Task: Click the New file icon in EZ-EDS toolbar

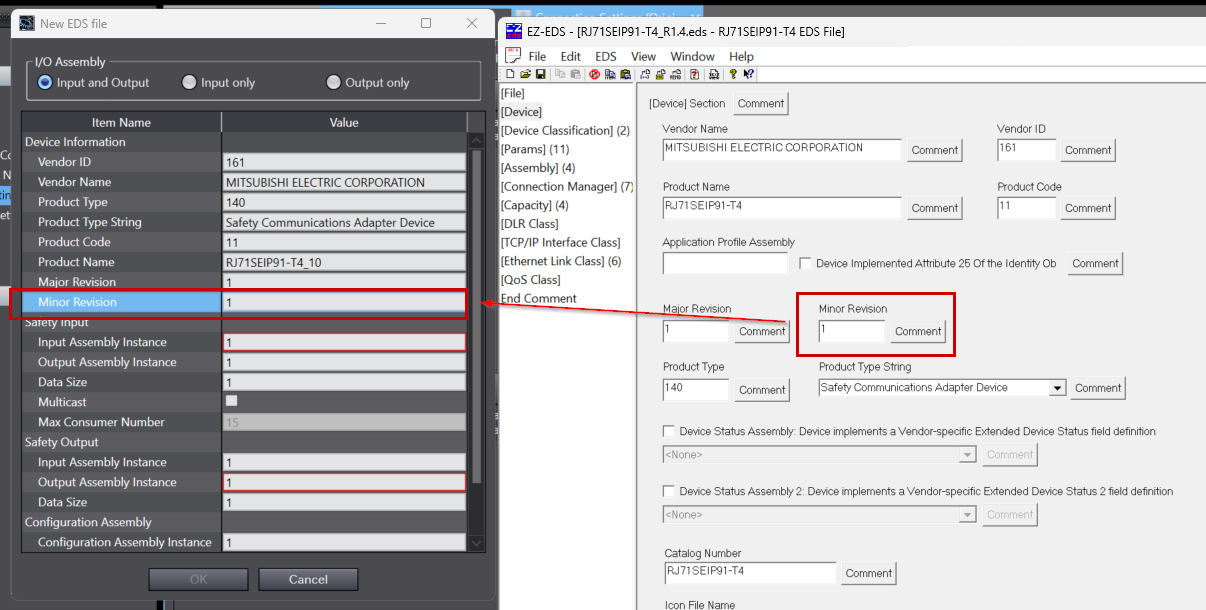Action: point(510,74)
